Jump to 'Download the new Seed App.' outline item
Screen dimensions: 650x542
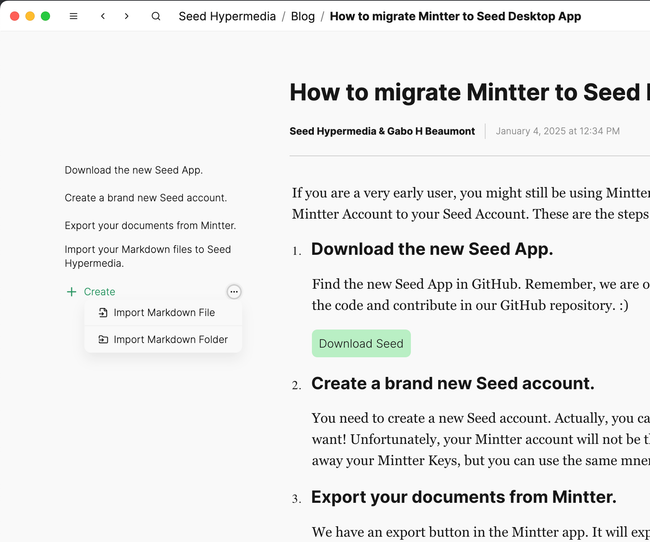[134, 170]
